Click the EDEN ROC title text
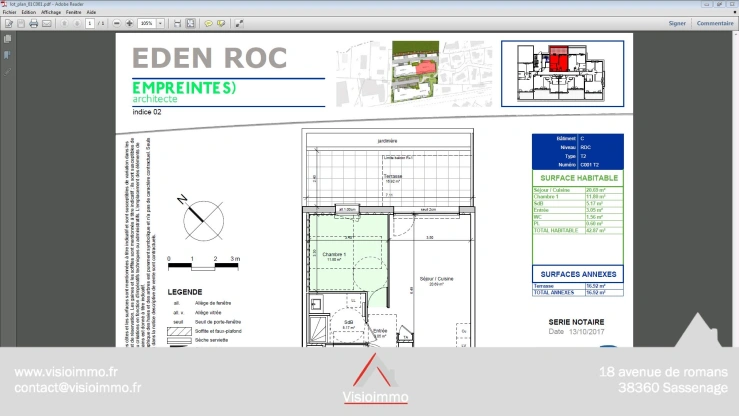Screen dimensions: 739x416 point(210,58)
